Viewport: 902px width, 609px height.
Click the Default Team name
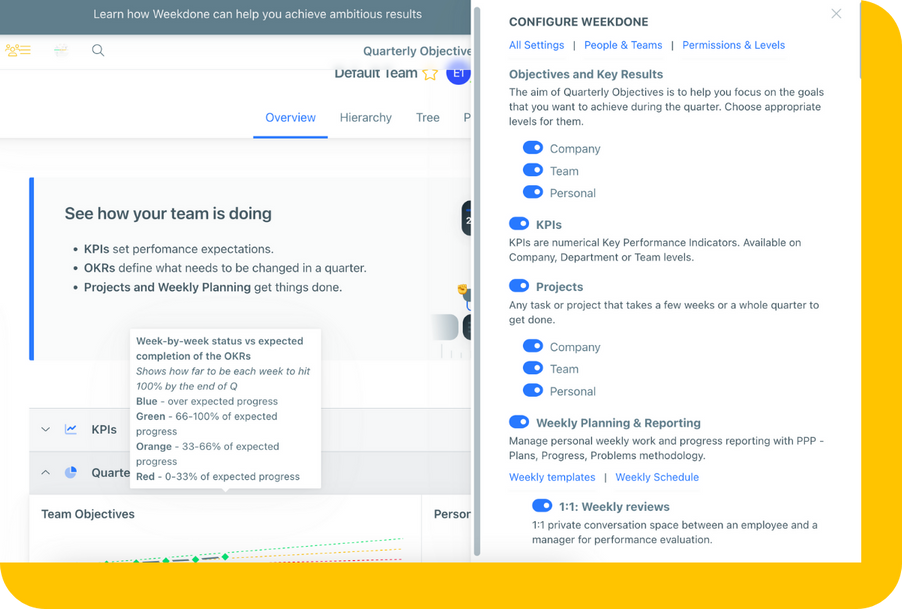(x=376, y=74)
